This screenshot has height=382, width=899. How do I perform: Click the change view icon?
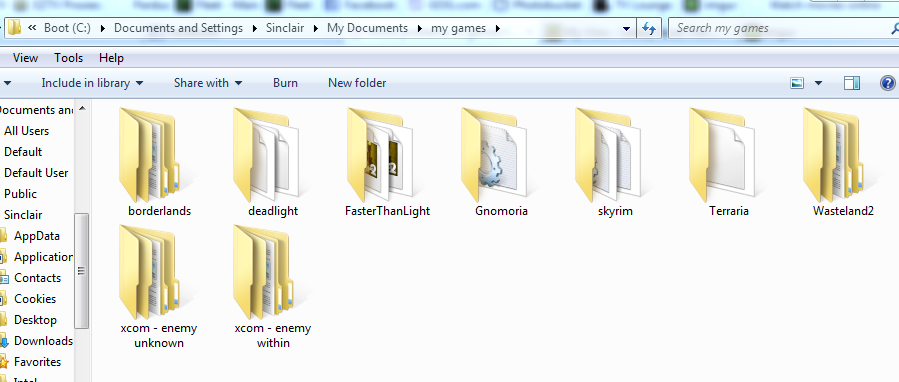point(797,83)
